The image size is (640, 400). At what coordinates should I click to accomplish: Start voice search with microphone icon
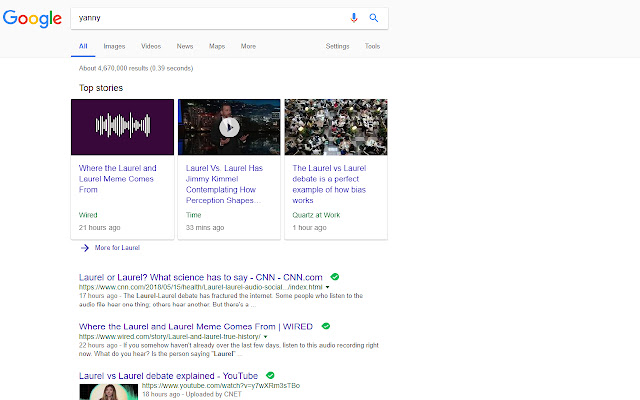tap(354, 18)
